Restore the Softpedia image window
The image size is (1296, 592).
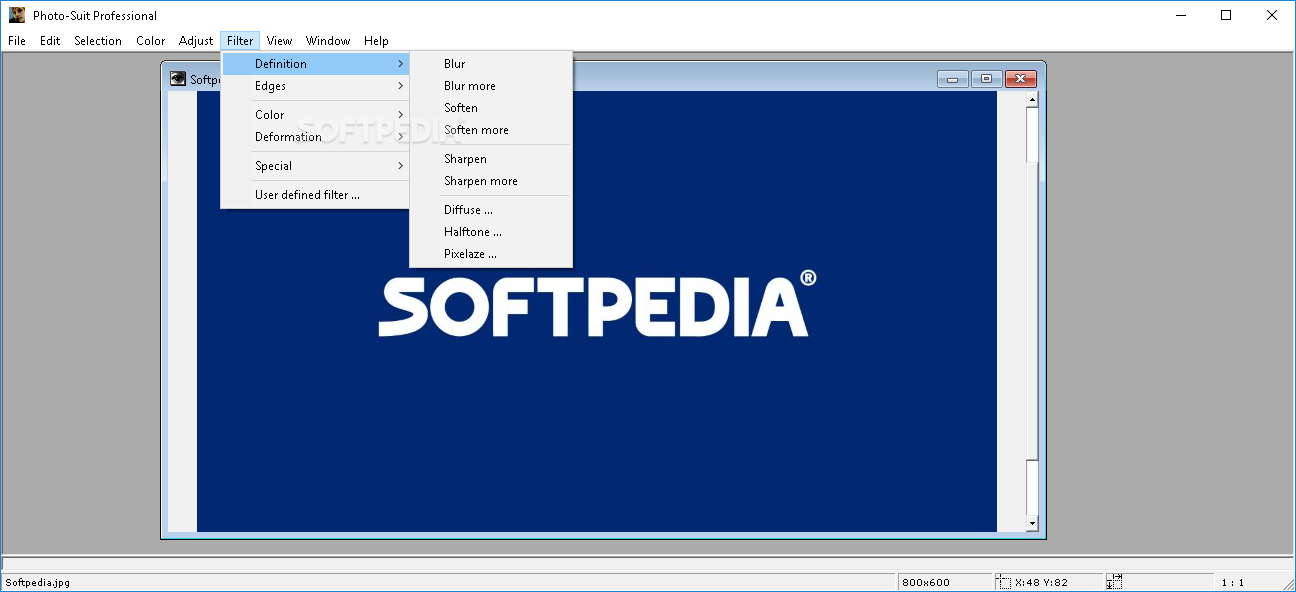pos(986,79)
